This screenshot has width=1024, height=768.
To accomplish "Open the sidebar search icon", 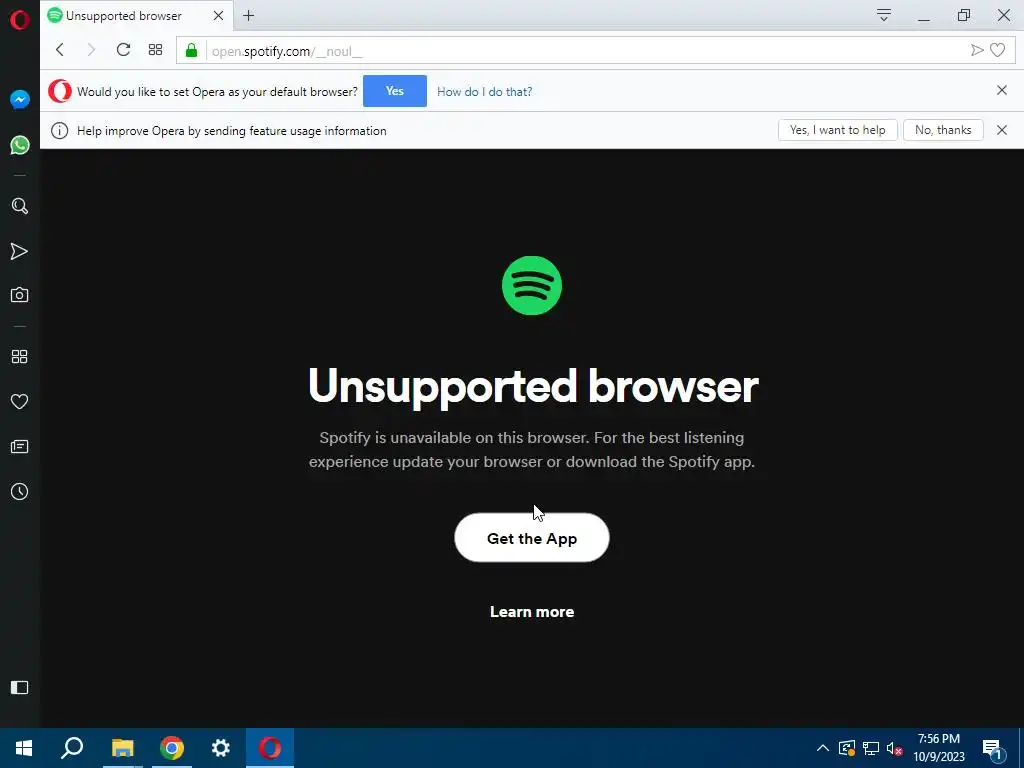I will pos(20,206).
